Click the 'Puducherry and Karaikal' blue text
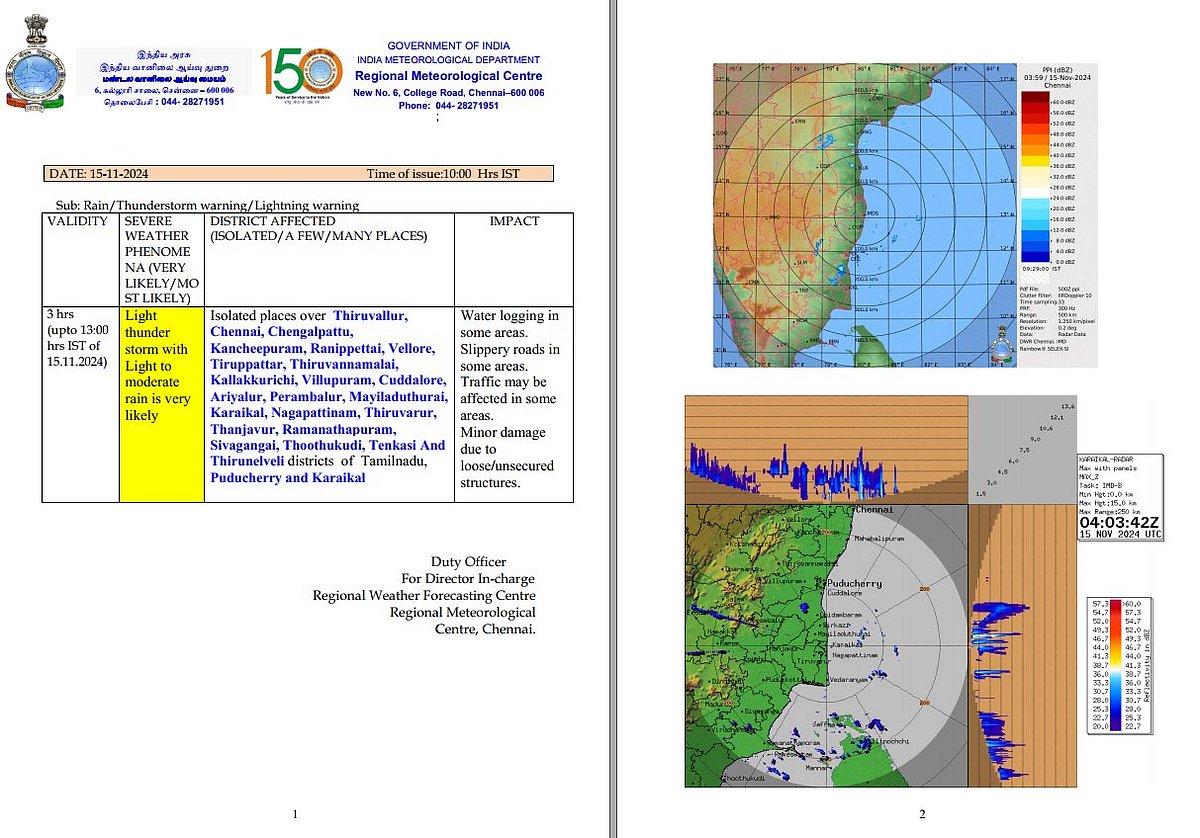 click(x=287, y=478)
